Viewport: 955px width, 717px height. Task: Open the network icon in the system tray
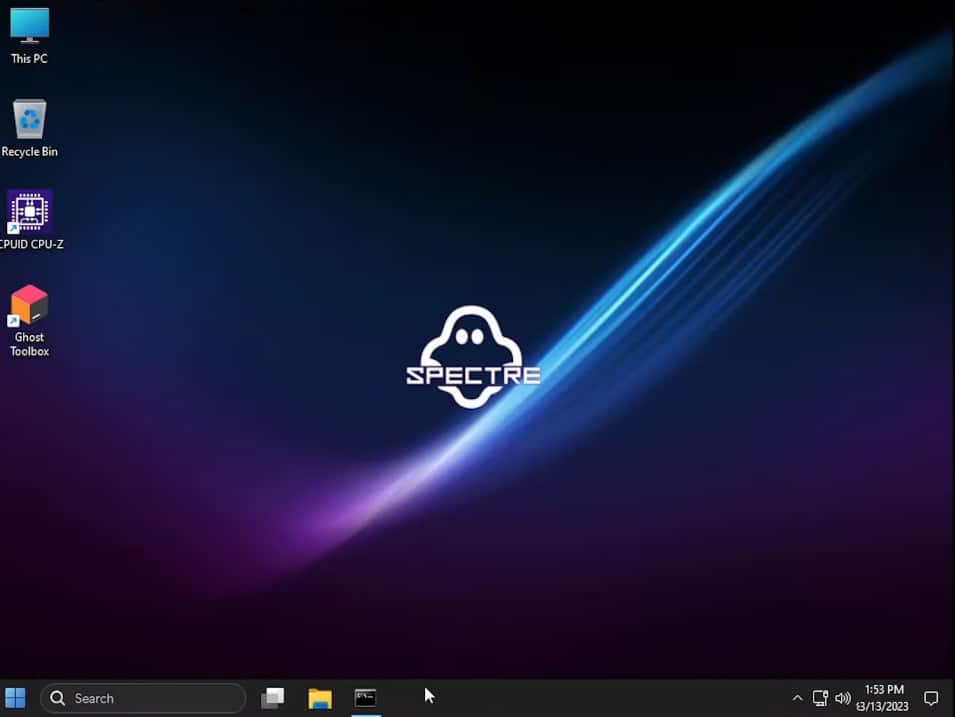(x=820, y=697)
